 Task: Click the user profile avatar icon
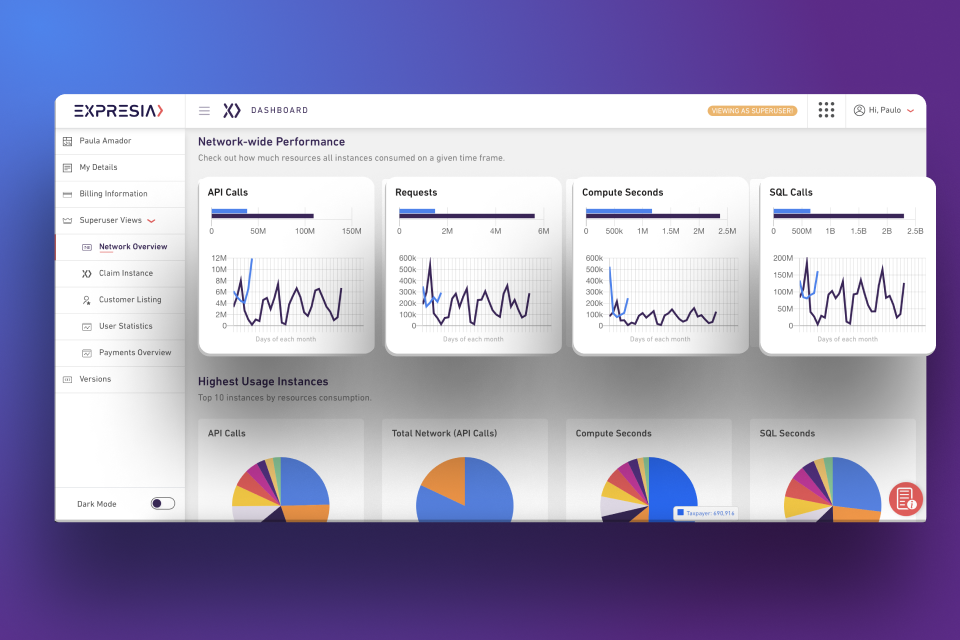[x=859, y=110]
